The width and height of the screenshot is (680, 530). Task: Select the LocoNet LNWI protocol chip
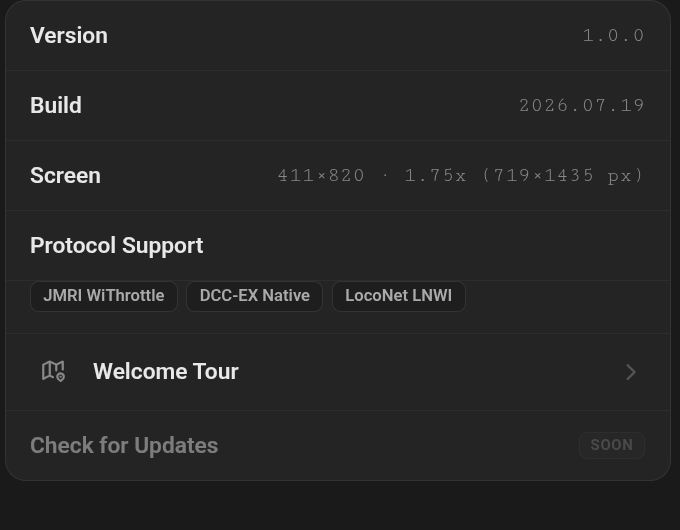tap(399, 296)
